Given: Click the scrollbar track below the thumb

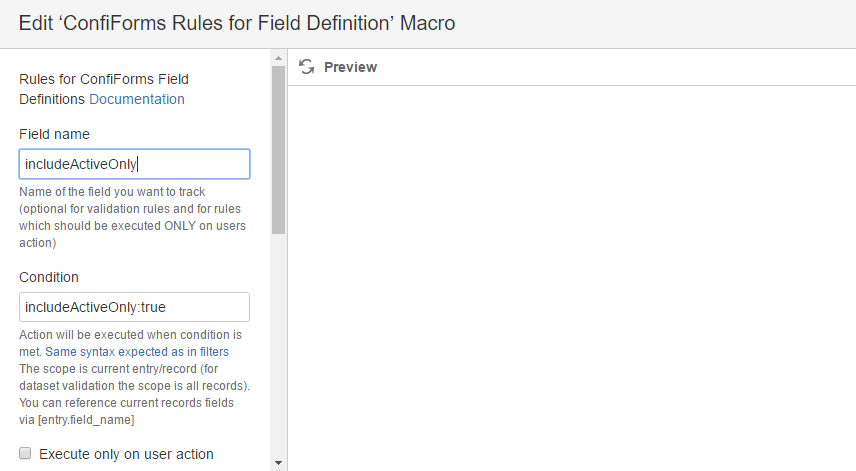Looking at the screenshot, I should click(x=278, y=350).
